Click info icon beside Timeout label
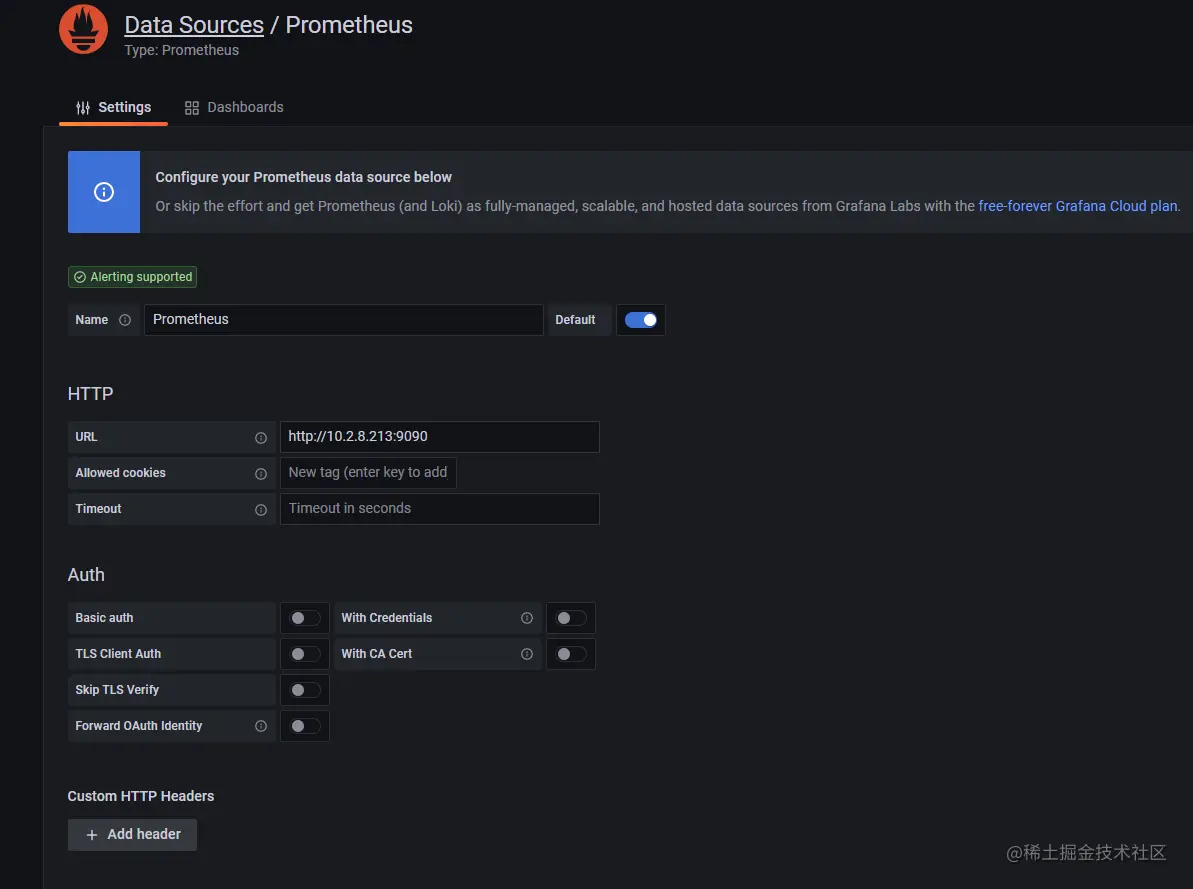 tap(261, 510)
